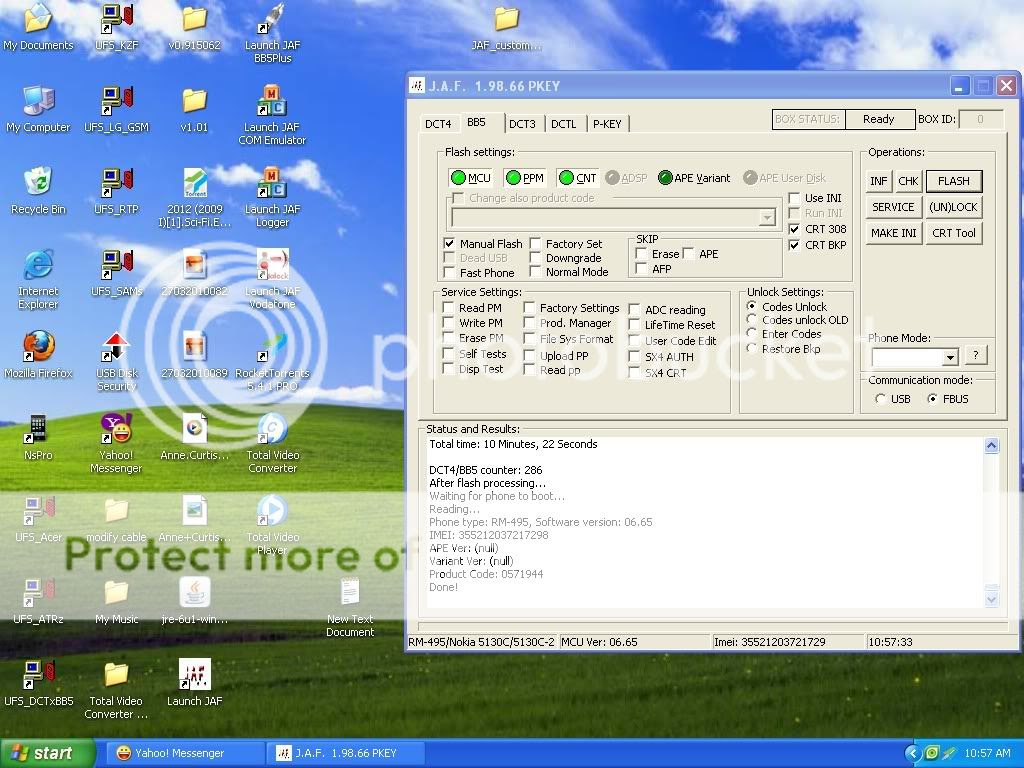Open RocketTorrents 5.4.1 PRO icon

272,361
